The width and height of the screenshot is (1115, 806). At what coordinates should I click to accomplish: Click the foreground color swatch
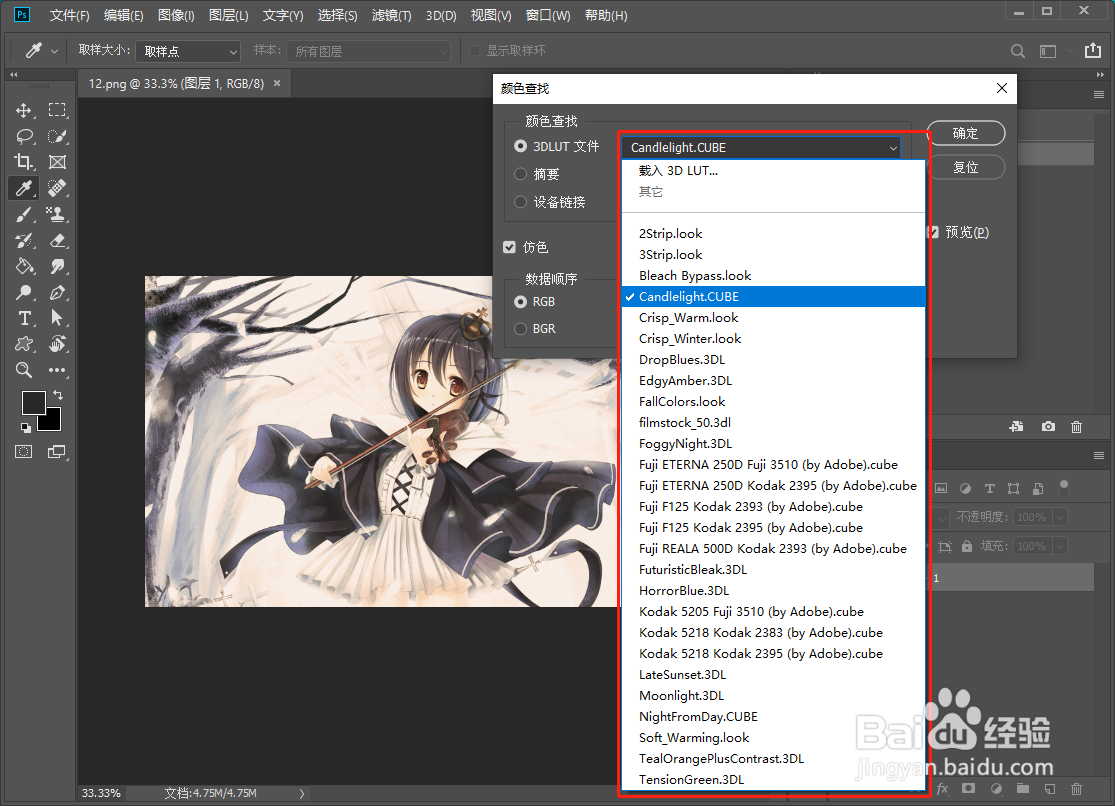point(33,402)
